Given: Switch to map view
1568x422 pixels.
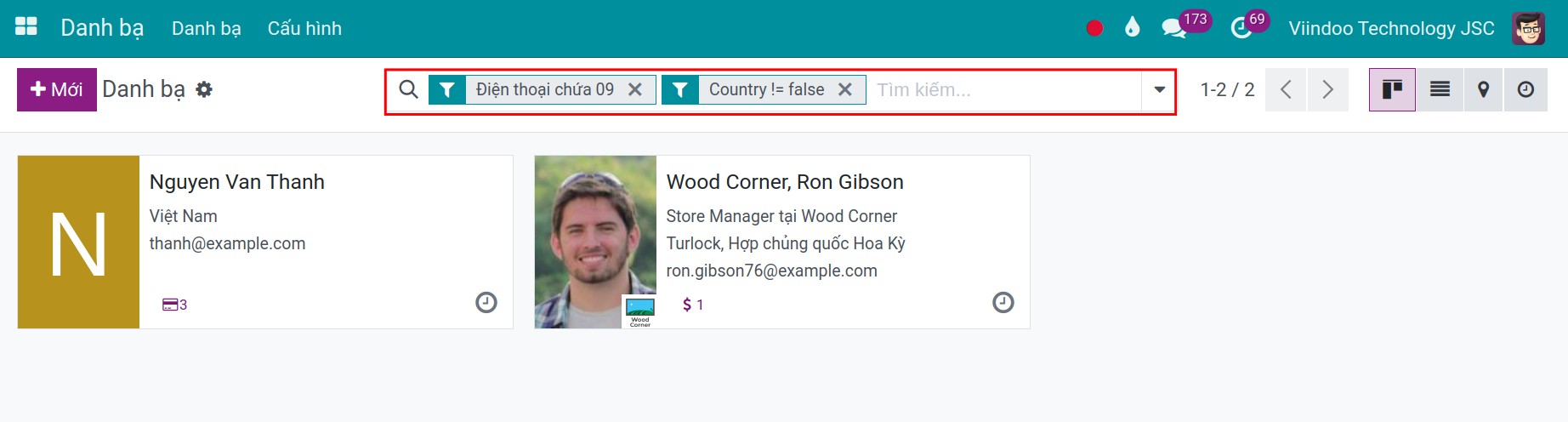Looking at the screenshot, I should (x=1483, y=89).
